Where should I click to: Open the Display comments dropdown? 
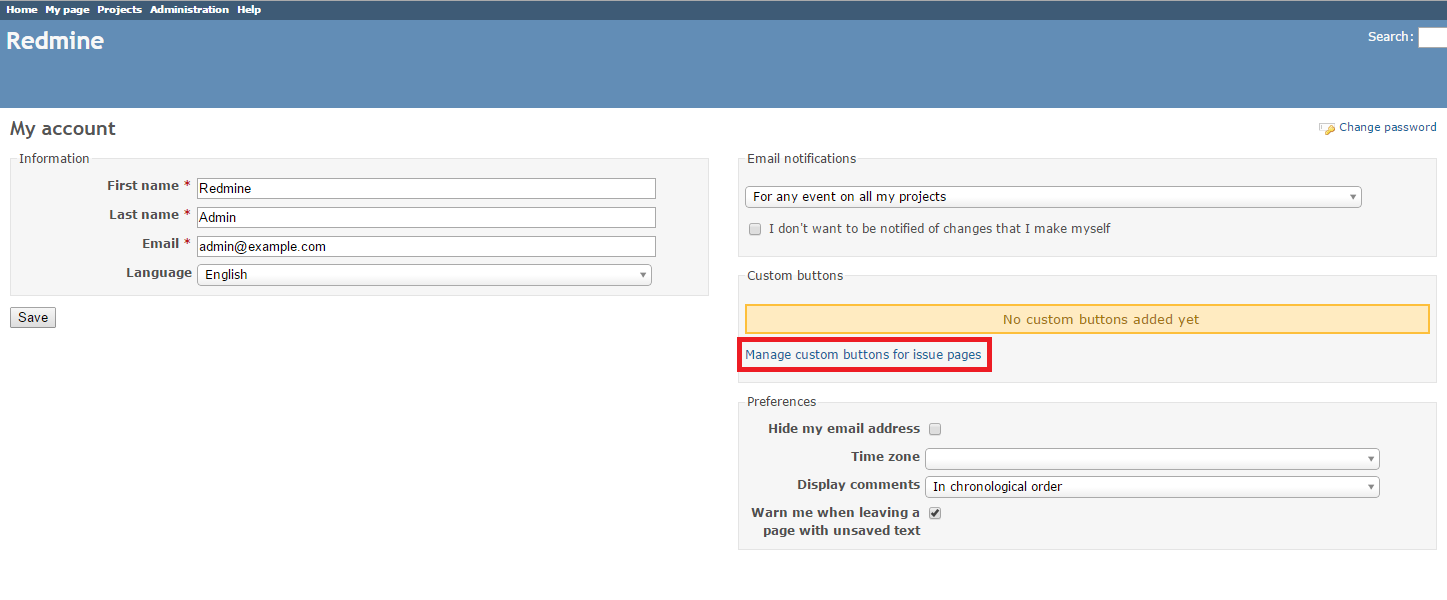click(1152, 487)
